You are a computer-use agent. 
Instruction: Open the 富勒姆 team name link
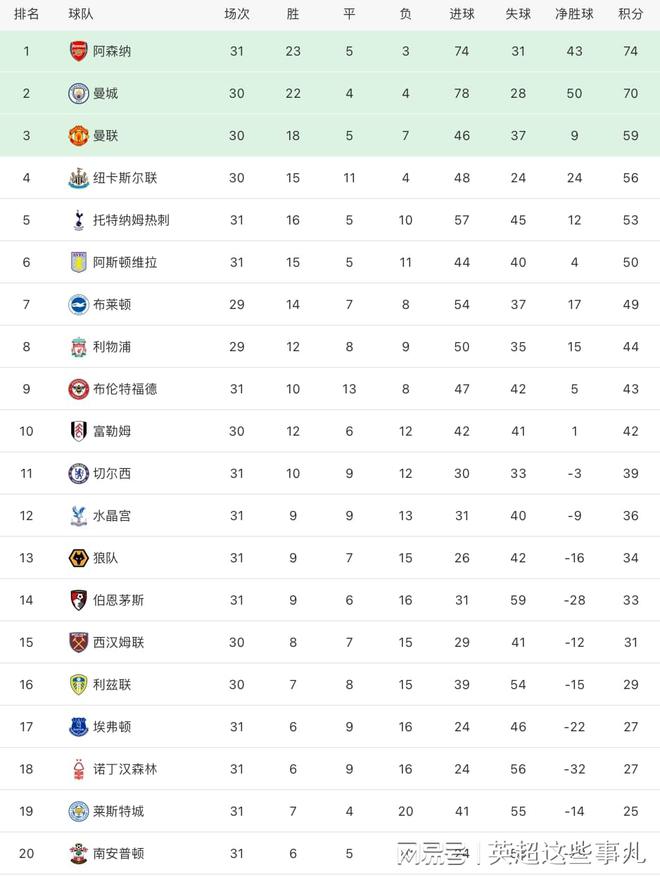[x=112, y=431]
